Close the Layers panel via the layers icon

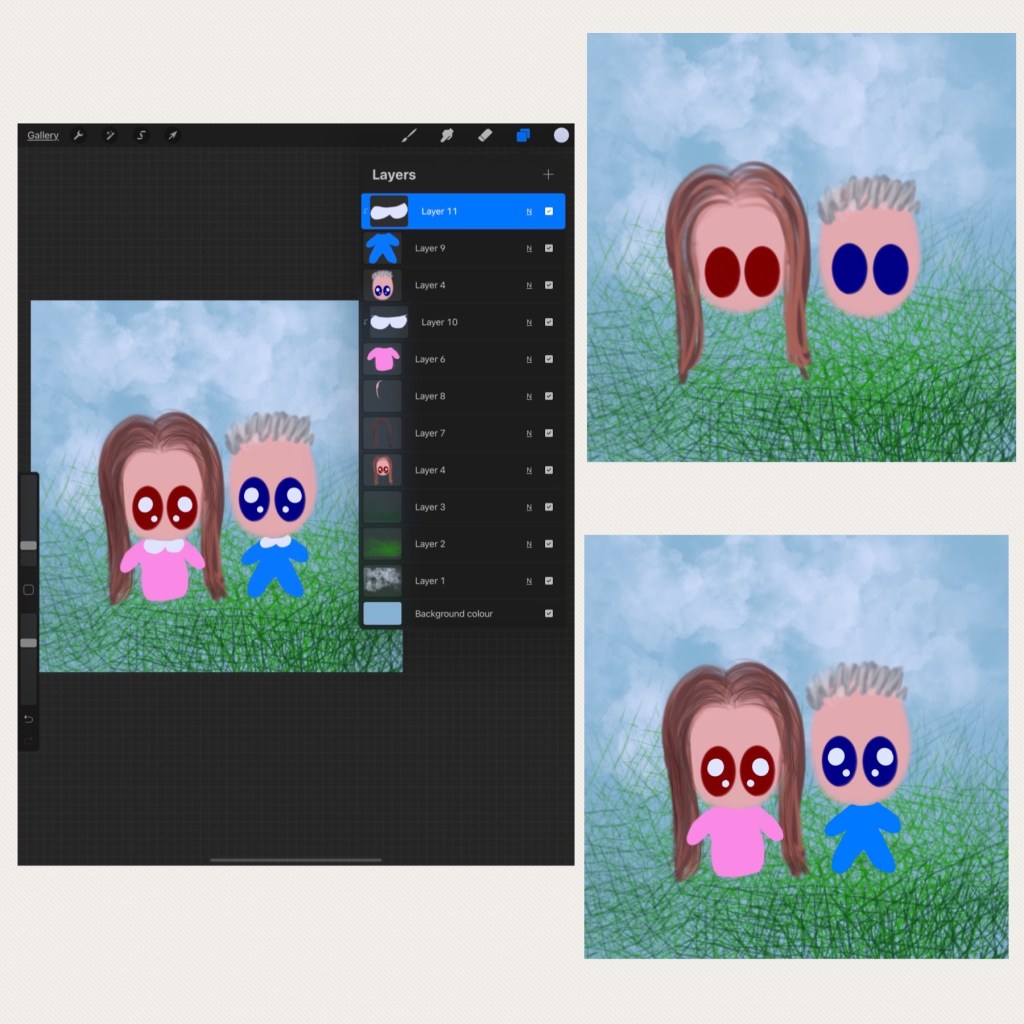click(x=523, y=135)
